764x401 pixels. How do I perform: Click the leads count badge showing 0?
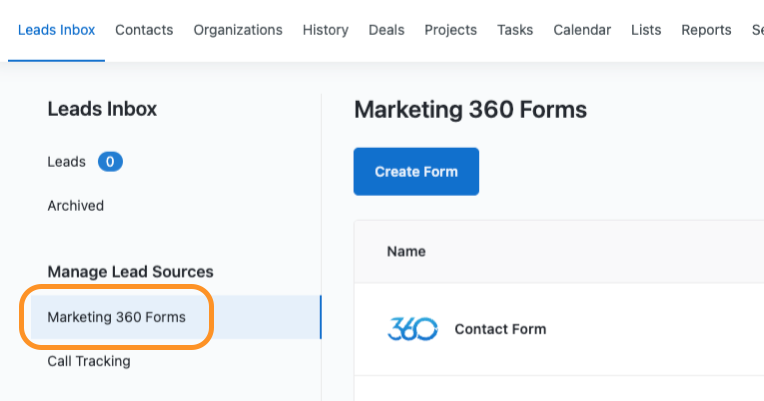click(x=110, y=162)
